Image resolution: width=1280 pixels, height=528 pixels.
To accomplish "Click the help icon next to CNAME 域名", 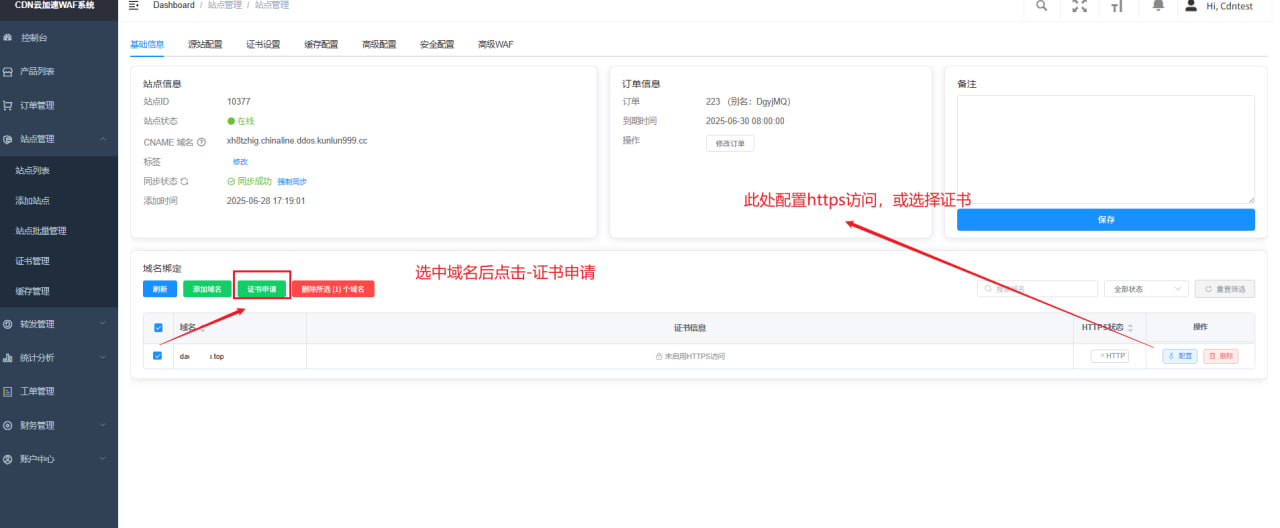I will 202,142.
